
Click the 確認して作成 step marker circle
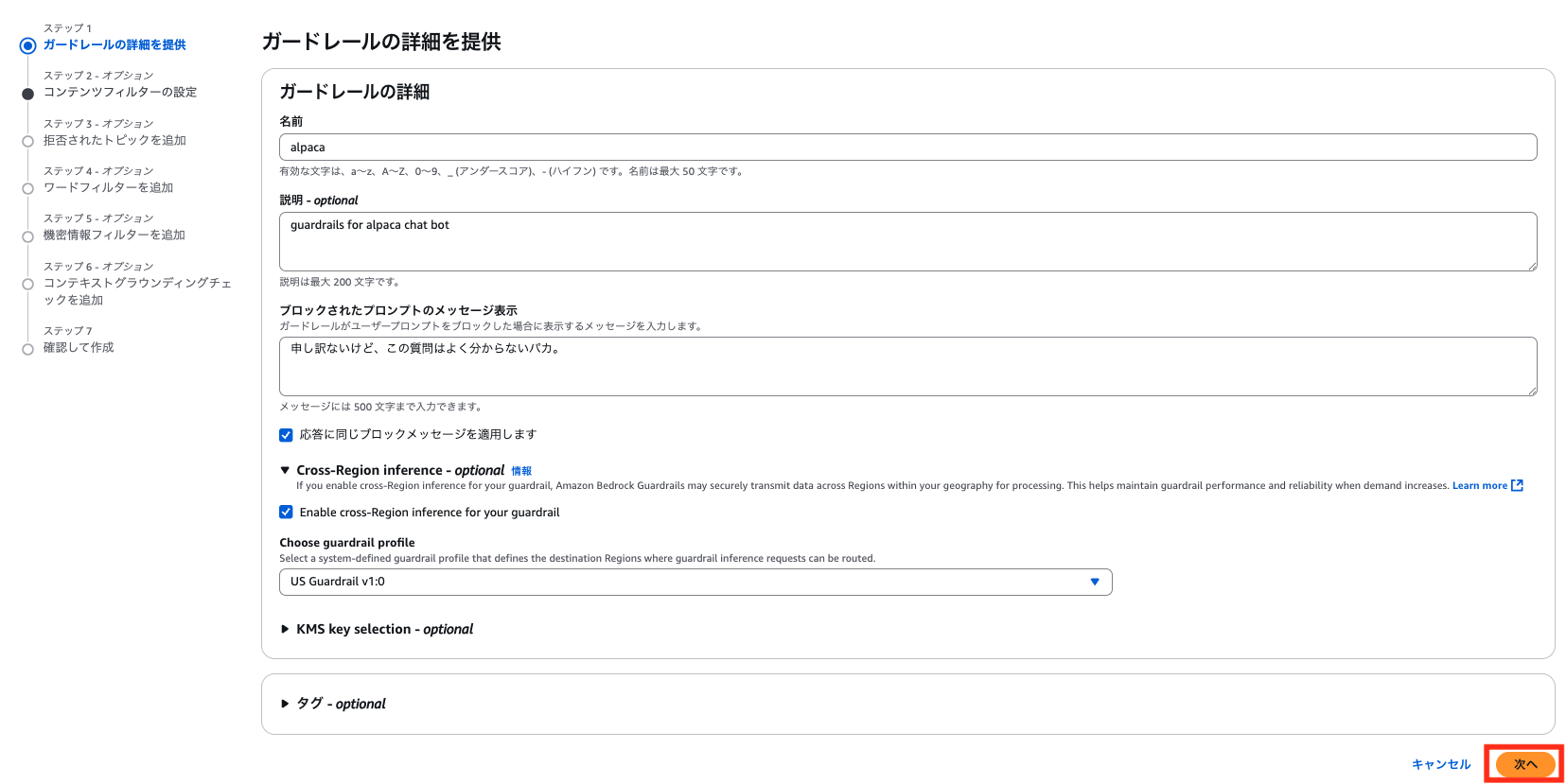[x=28, y=349]
